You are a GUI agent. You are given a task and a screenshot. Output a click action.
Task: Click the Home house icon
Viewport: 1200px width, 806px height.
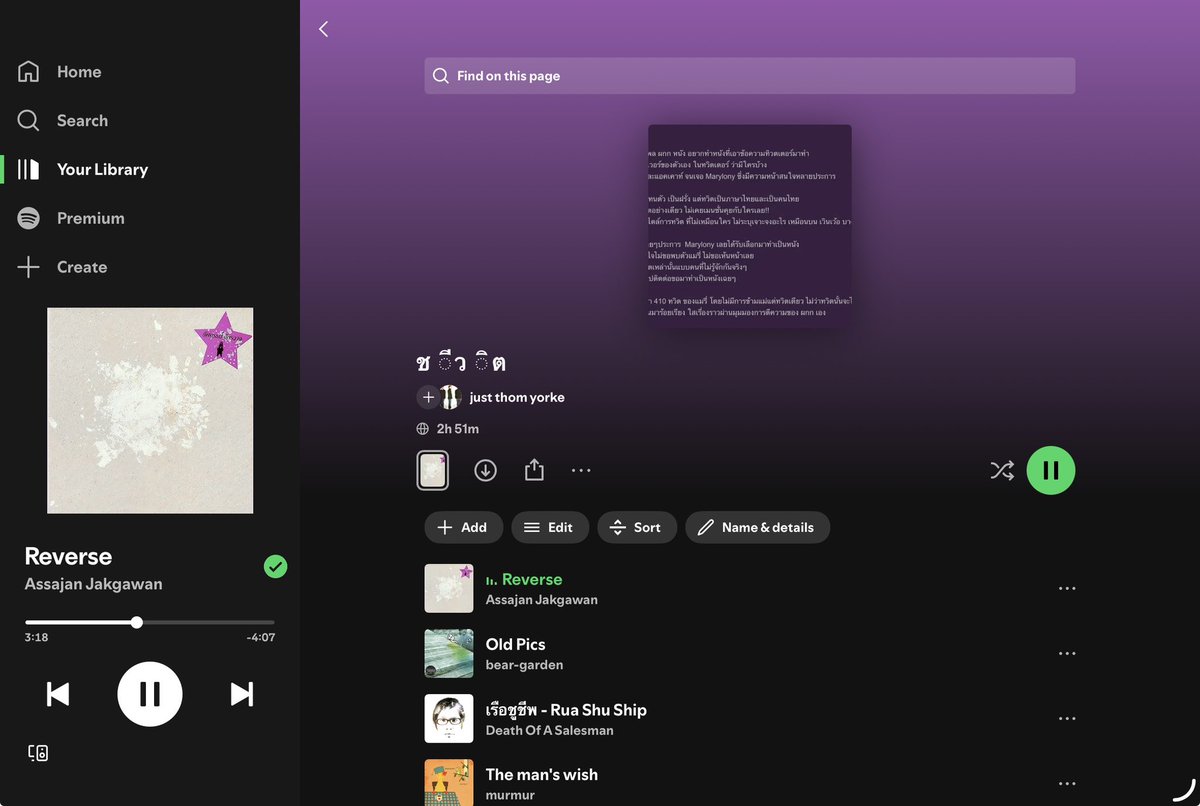[28, 72]
